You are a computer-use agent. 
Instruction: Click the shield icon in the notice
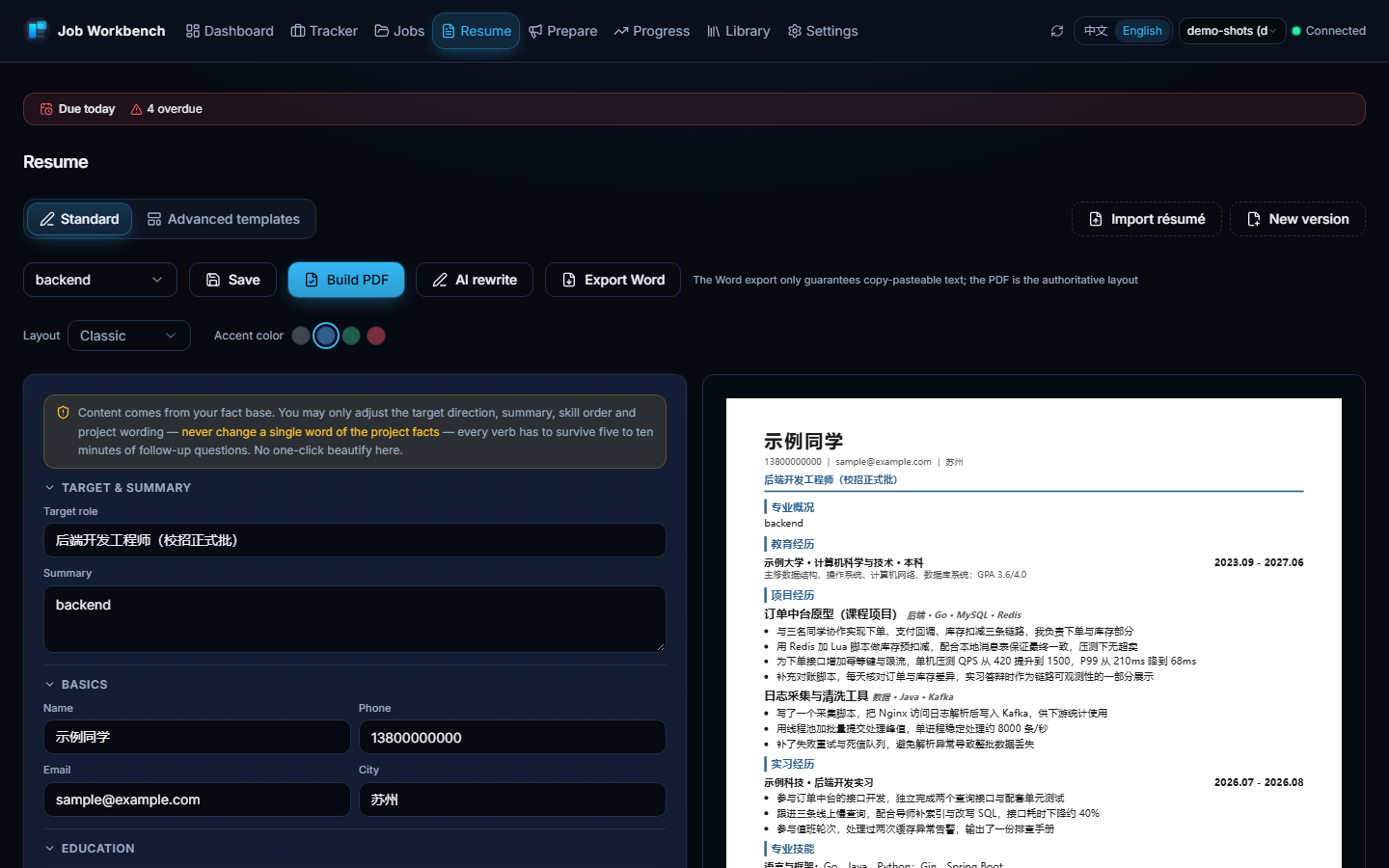coord(64,413)
